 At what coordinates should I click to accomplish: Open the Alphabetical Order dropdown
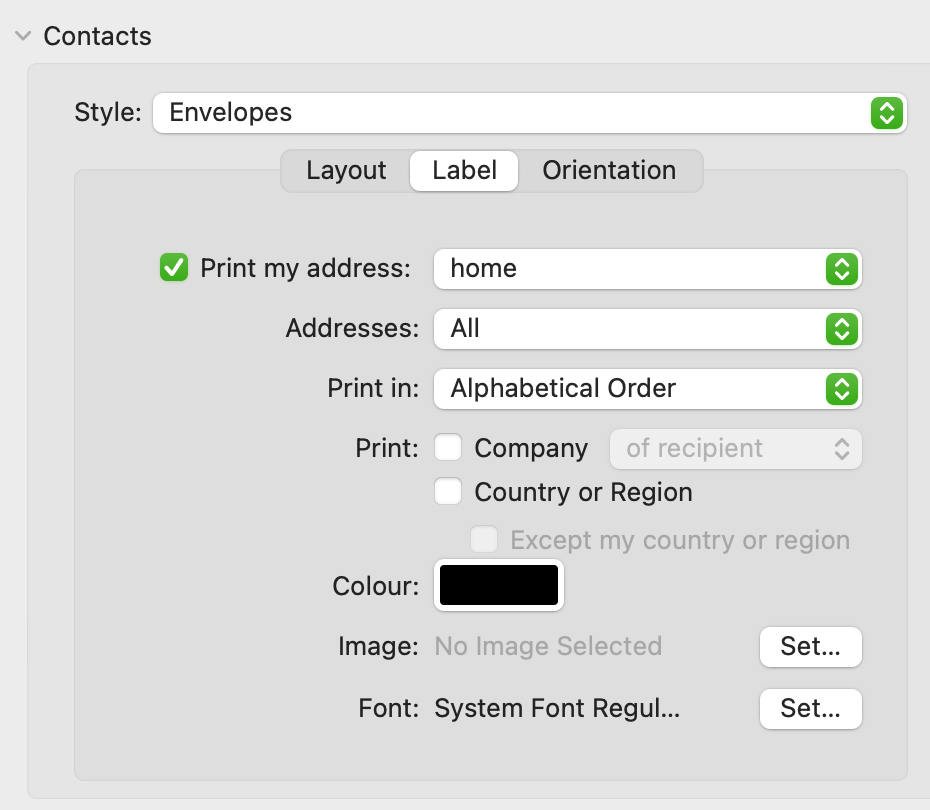click(647, 389)
